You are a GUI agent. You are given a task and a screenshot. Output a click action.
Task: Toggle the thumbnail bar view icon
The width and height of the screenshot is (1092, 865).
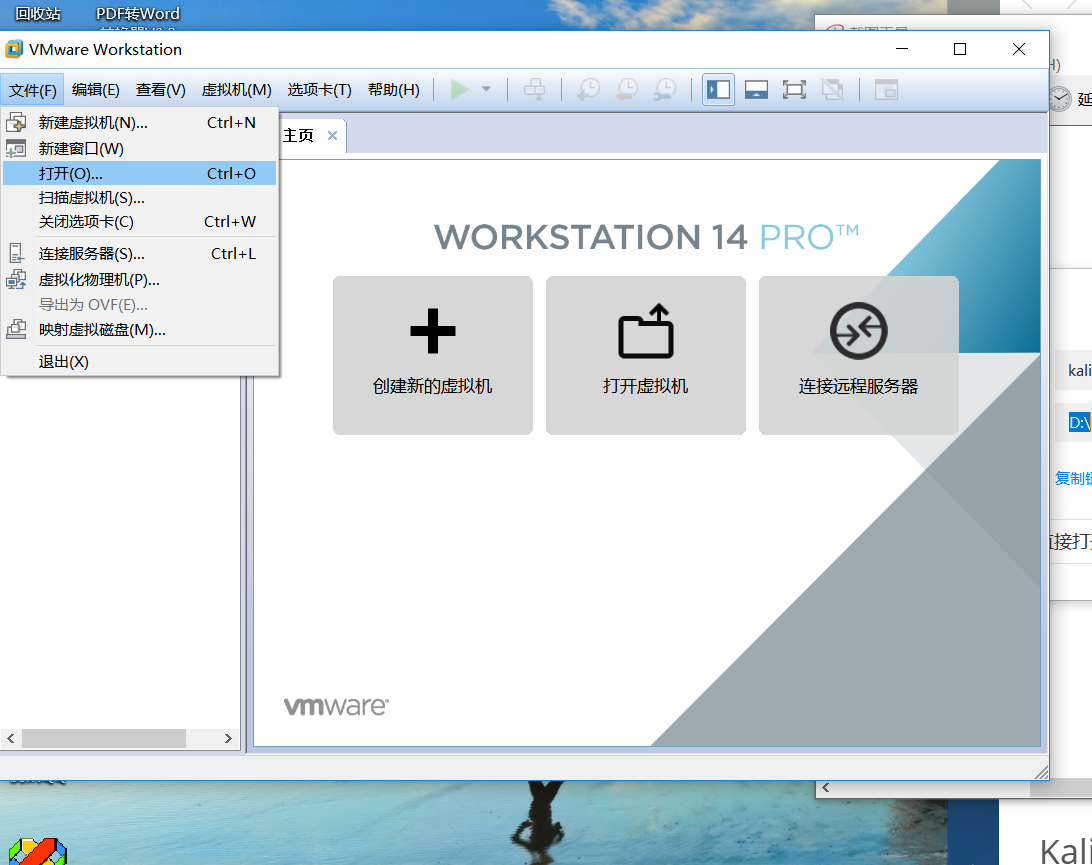(756, 90)
